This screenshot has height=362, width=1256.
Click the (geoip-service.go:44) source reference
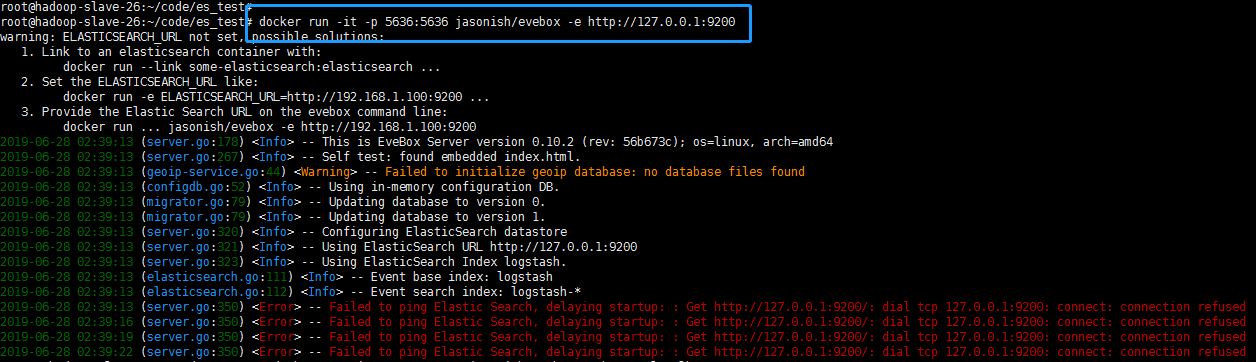[x=214, y=171]
